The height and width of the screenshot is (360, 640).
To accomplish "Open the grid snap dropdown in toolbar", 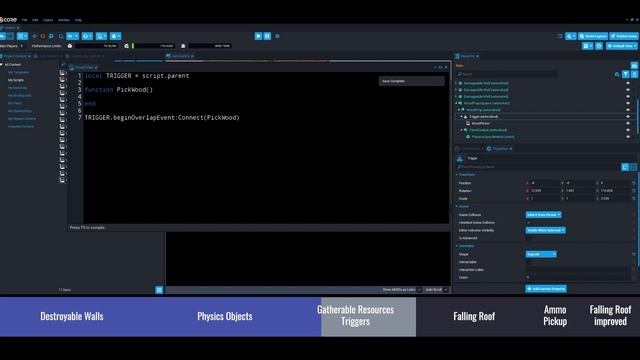I will (22, 36).
